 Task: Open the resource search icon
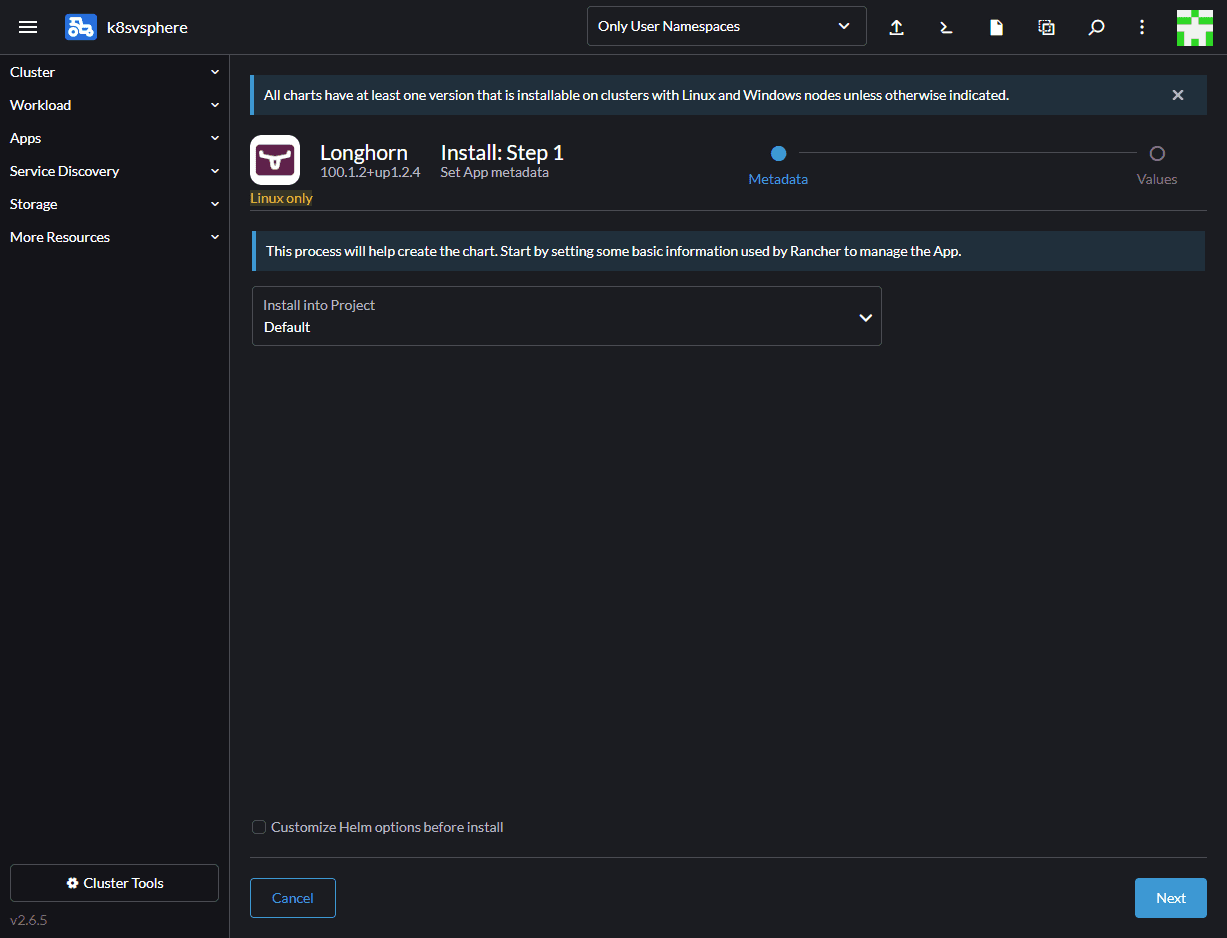[1096, 27]
